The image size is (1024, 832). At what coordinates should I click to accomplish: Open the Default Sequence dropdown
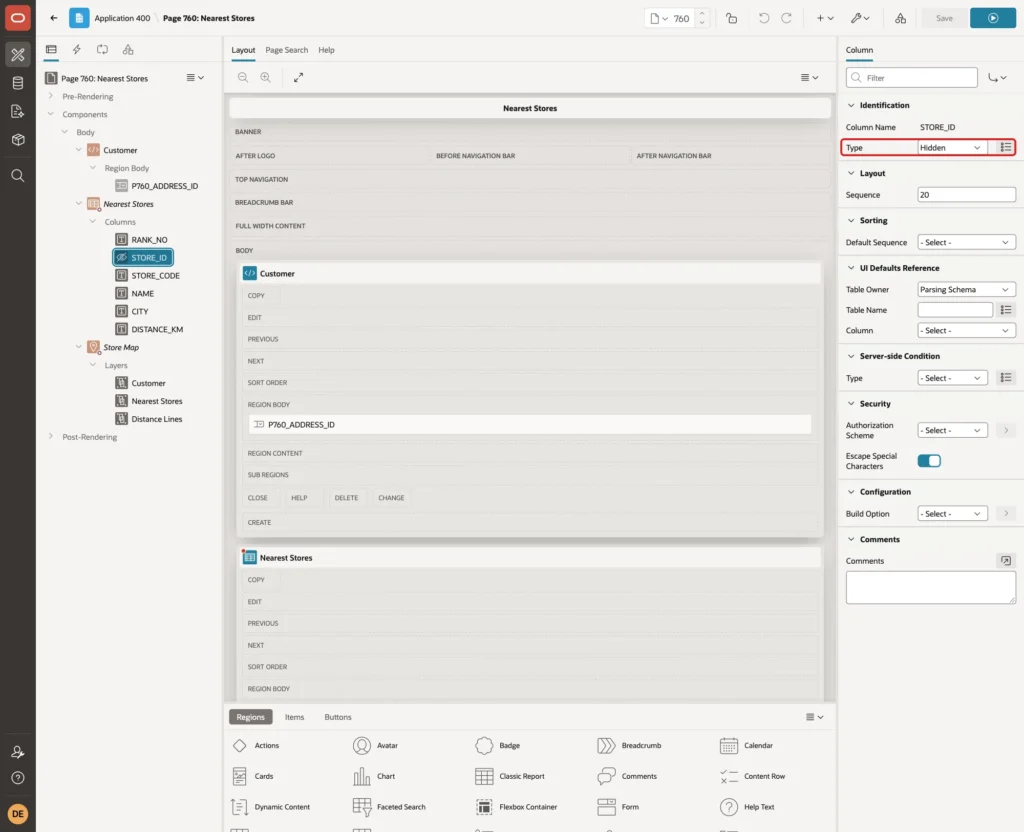click(x=966, y=242)
